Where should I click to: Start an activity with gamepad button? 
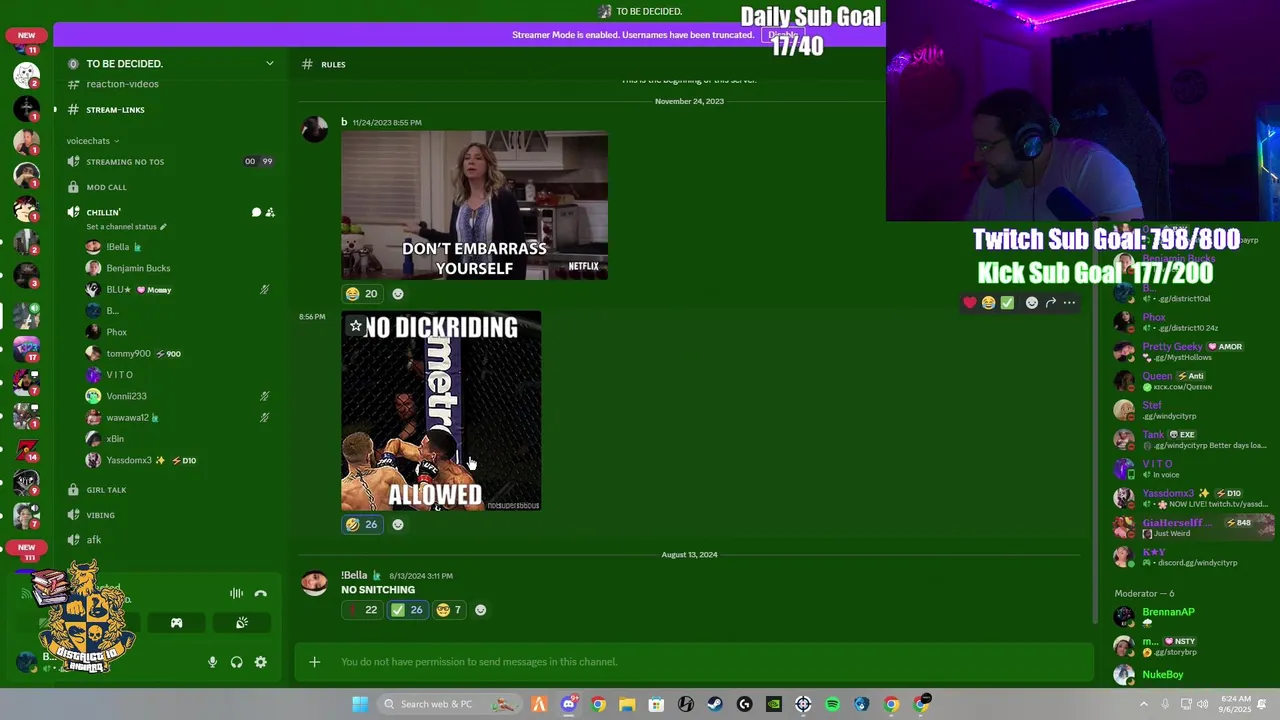176,623
